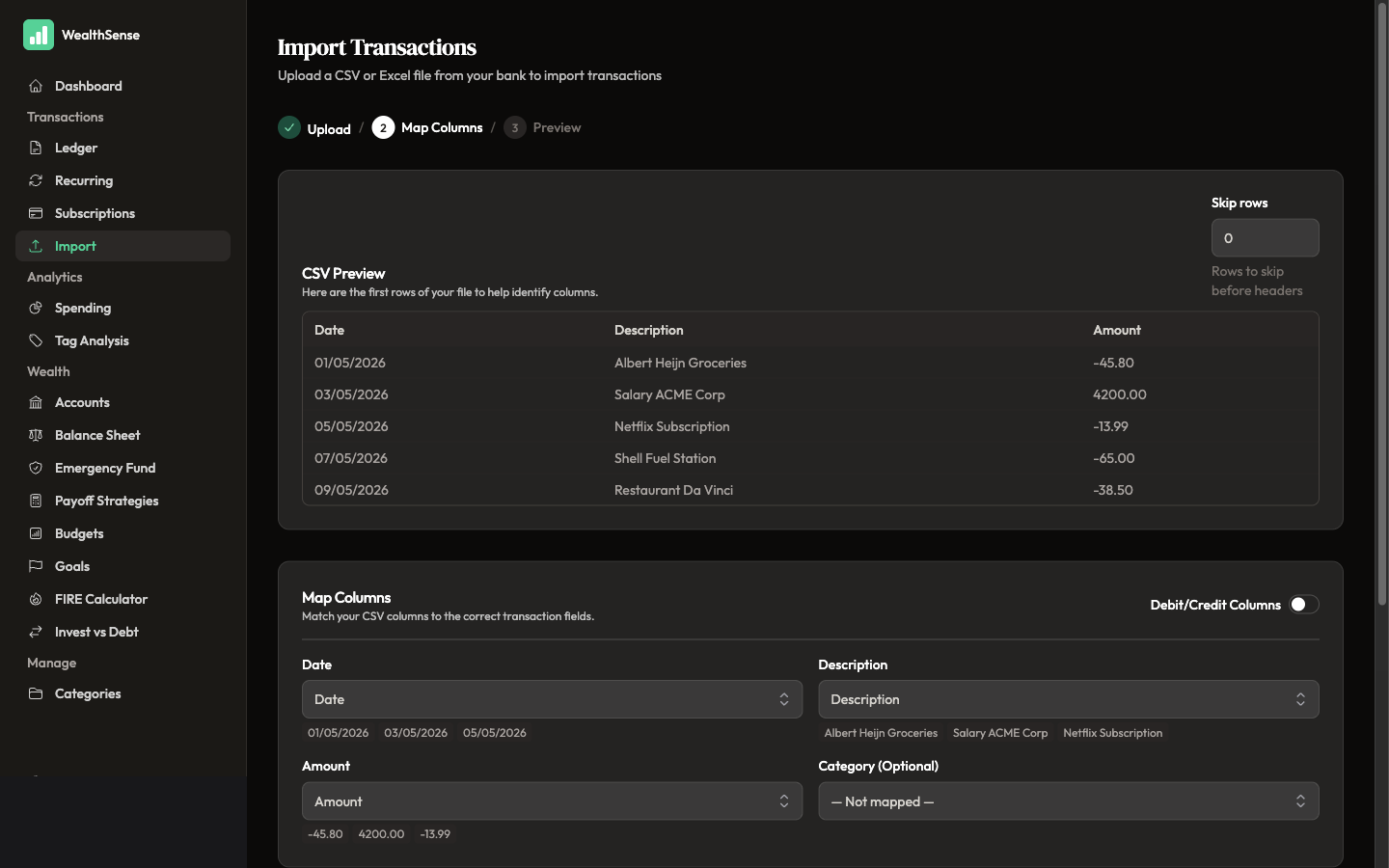Click the Ledger document icon
Viewport: 1389px width, 868px height.
coord(36,148)
